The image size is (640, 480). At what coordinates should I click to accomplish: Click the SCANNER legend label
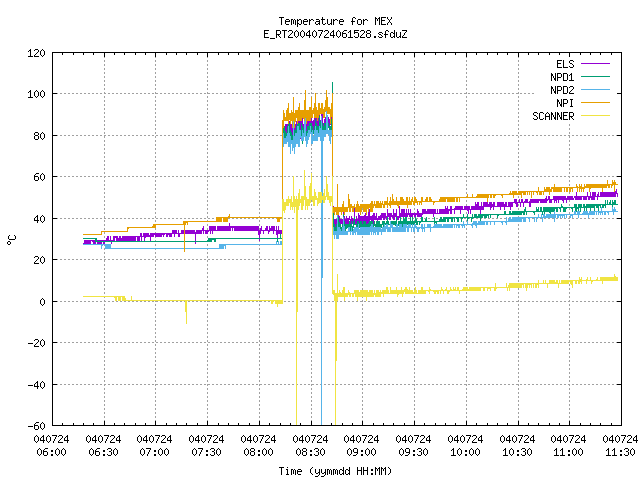(x=553, y=116)
